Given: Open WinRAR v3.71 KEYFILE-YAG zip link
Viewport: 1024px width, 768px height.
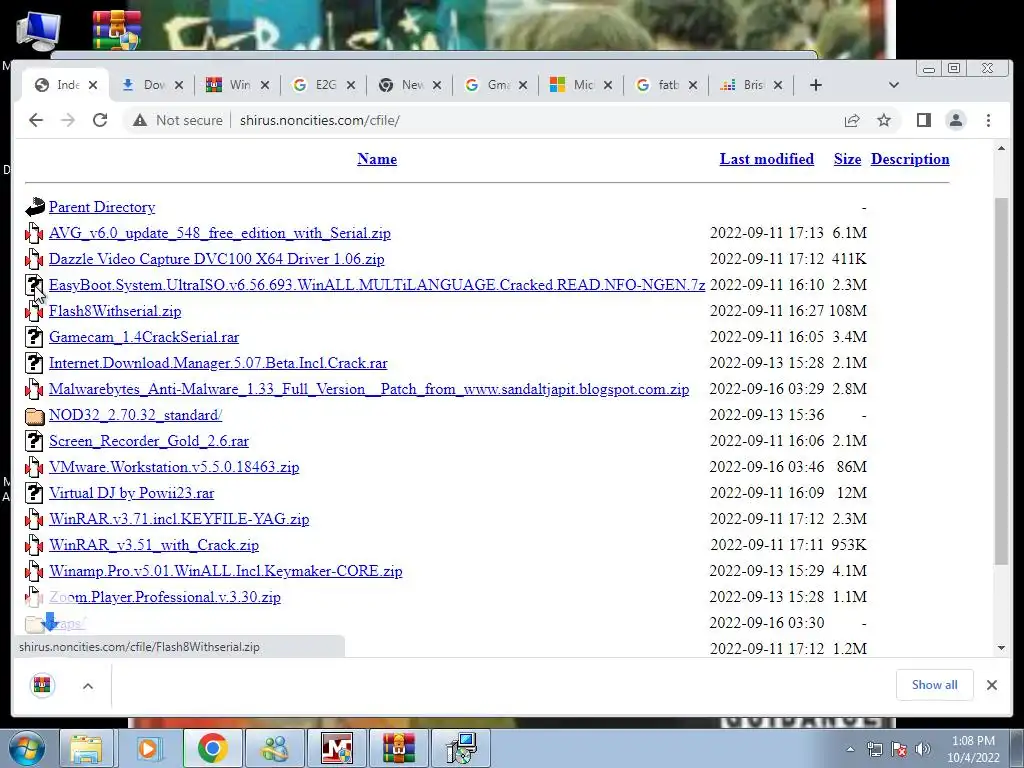Looking at the screenshot, I should click(x=179, y=519).
